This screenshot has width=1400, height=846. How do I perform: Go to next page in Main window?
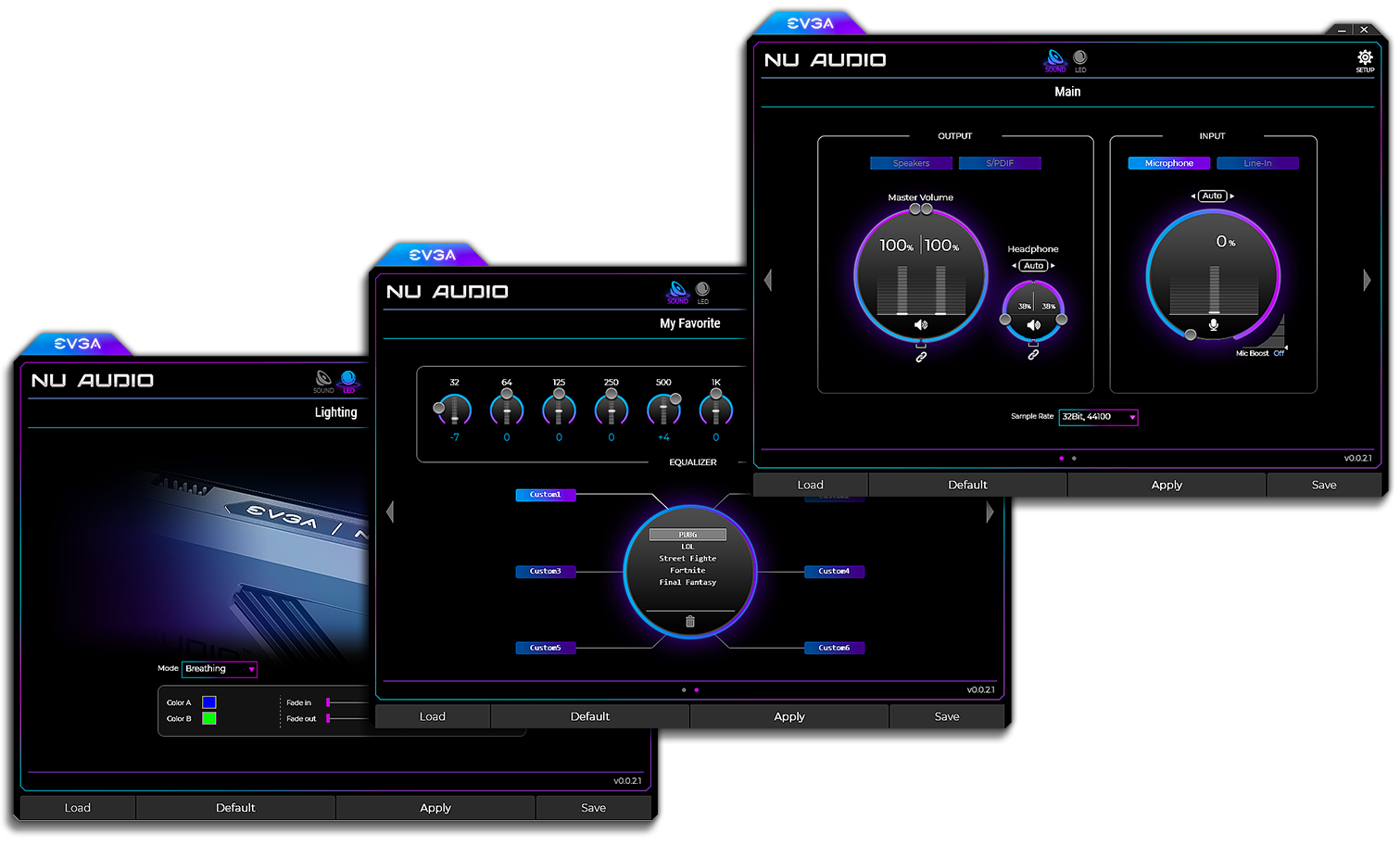click(x=1367, y=280)
